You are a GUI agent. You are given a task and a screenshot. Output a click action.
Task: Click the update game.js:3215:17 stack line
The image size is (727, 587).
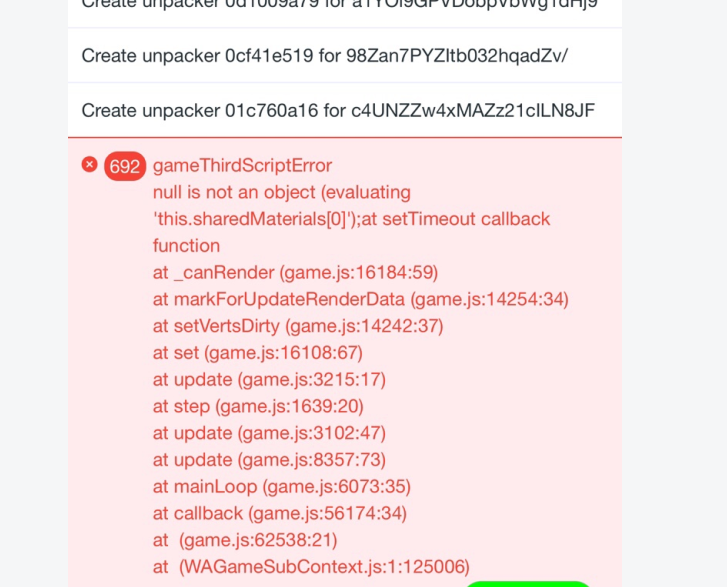(269, 380)
